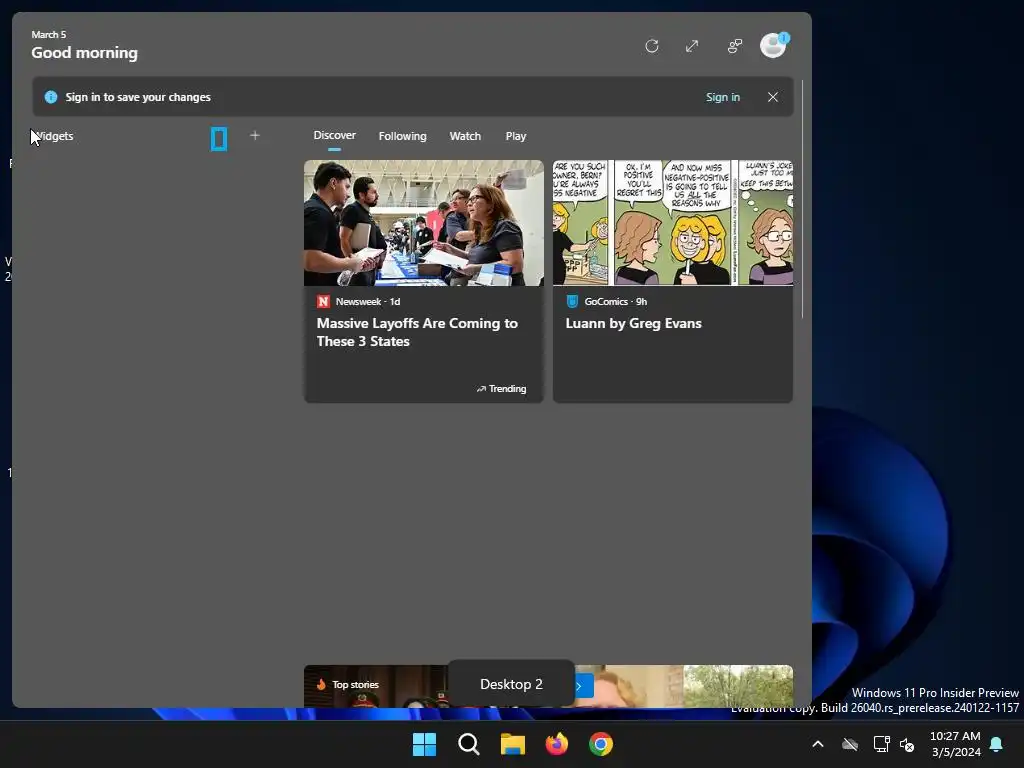The image size is (1024, 768).
Task: Show hidden system tray icons
Action: [818, 744]
